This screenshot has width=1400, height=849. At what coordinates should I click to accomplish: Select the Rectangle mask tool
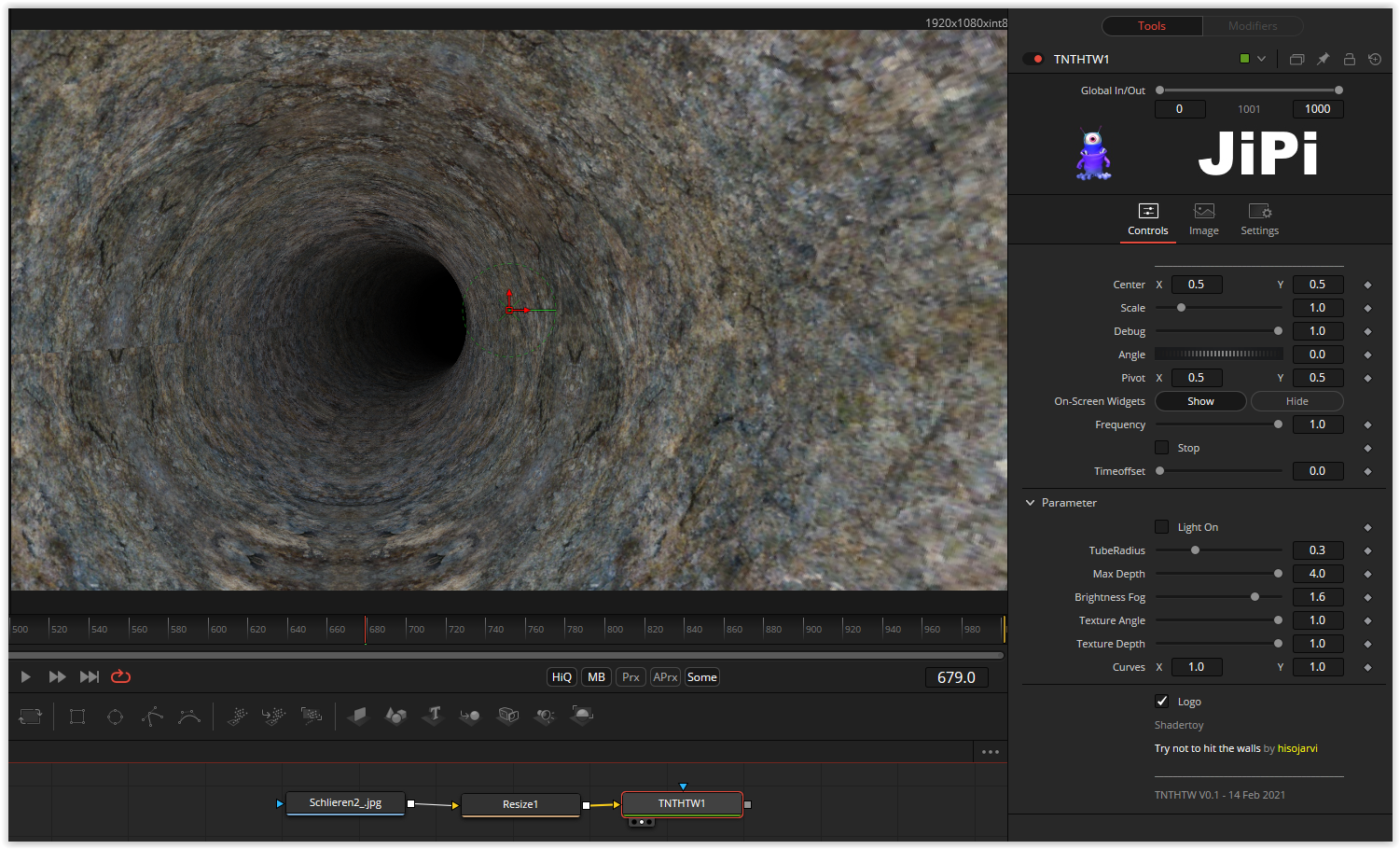point(77,717)
